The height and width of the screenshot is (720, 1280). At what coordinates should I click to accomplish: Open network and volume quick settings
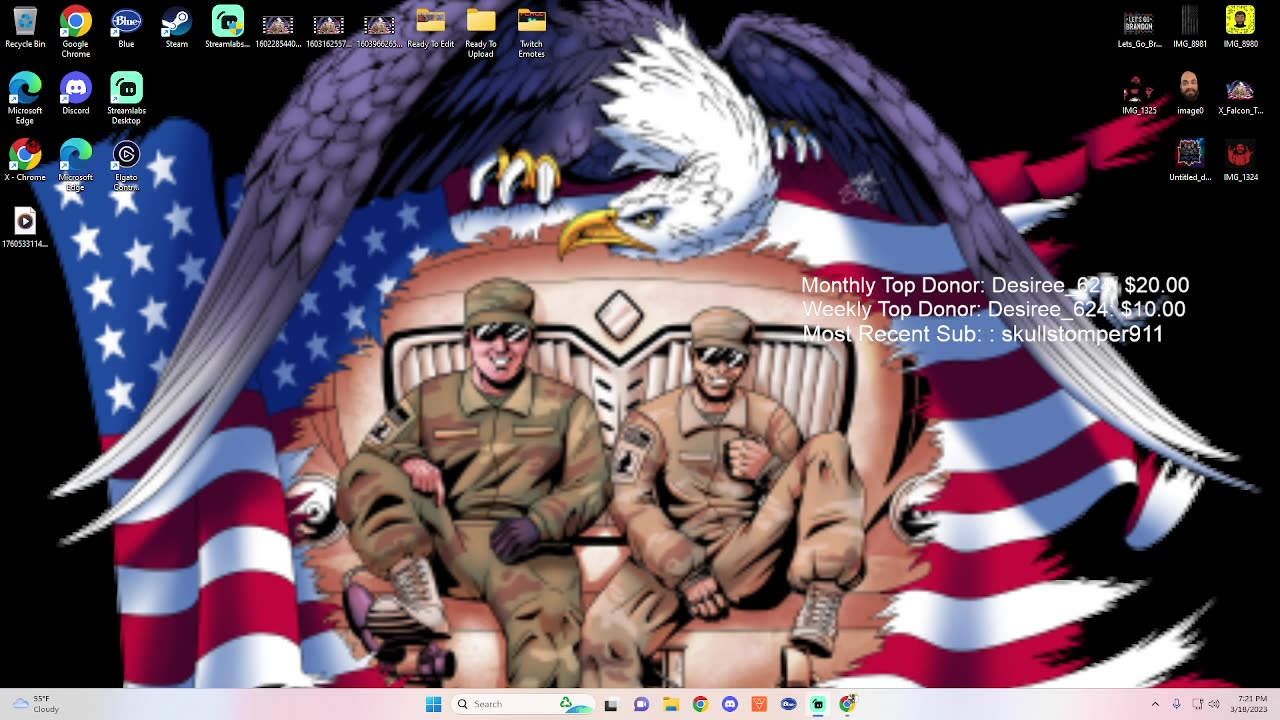click(1206, 704)
